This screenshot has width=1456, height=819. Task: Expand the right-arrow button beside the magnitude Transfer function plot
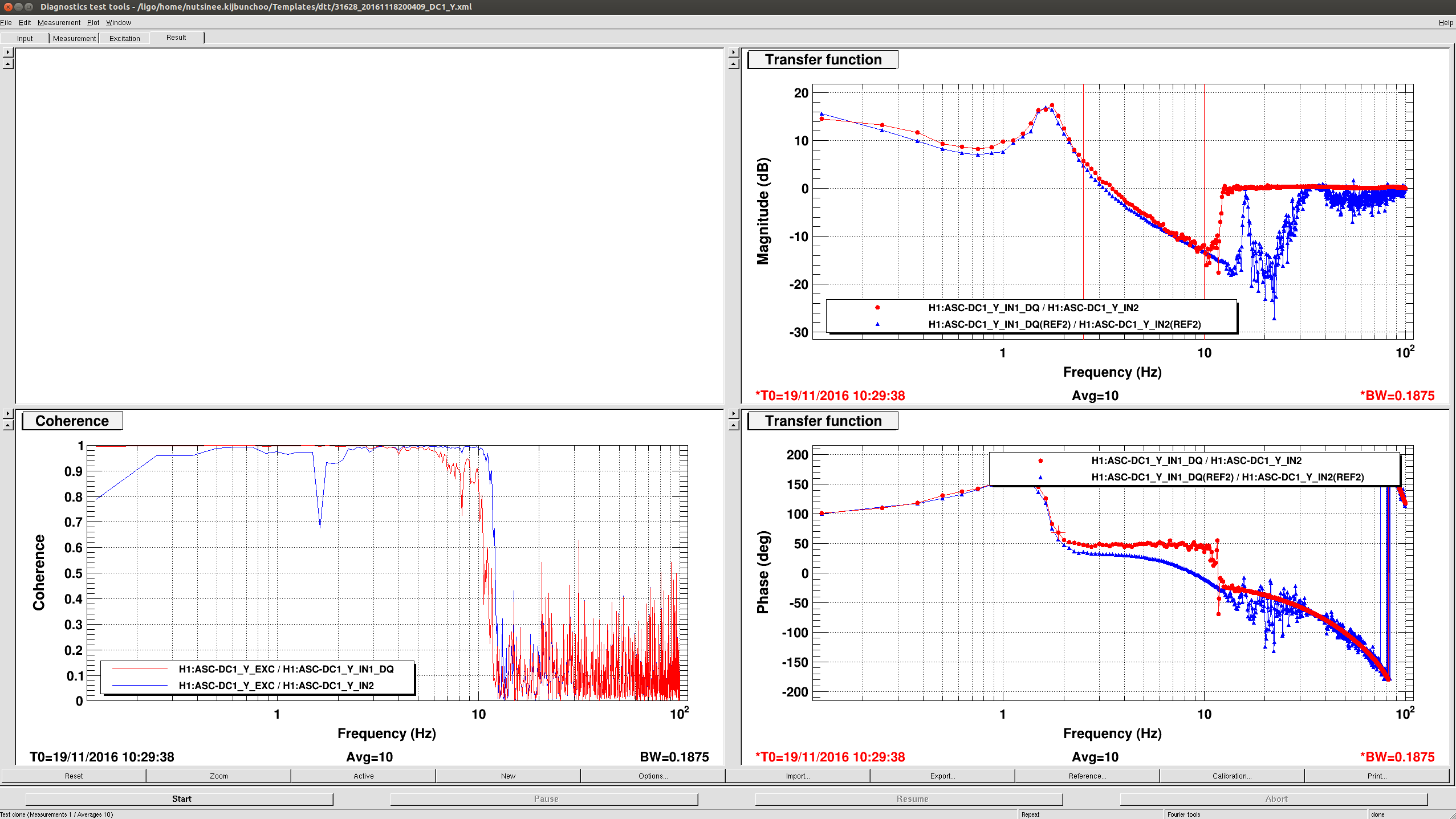coord(734,52)
